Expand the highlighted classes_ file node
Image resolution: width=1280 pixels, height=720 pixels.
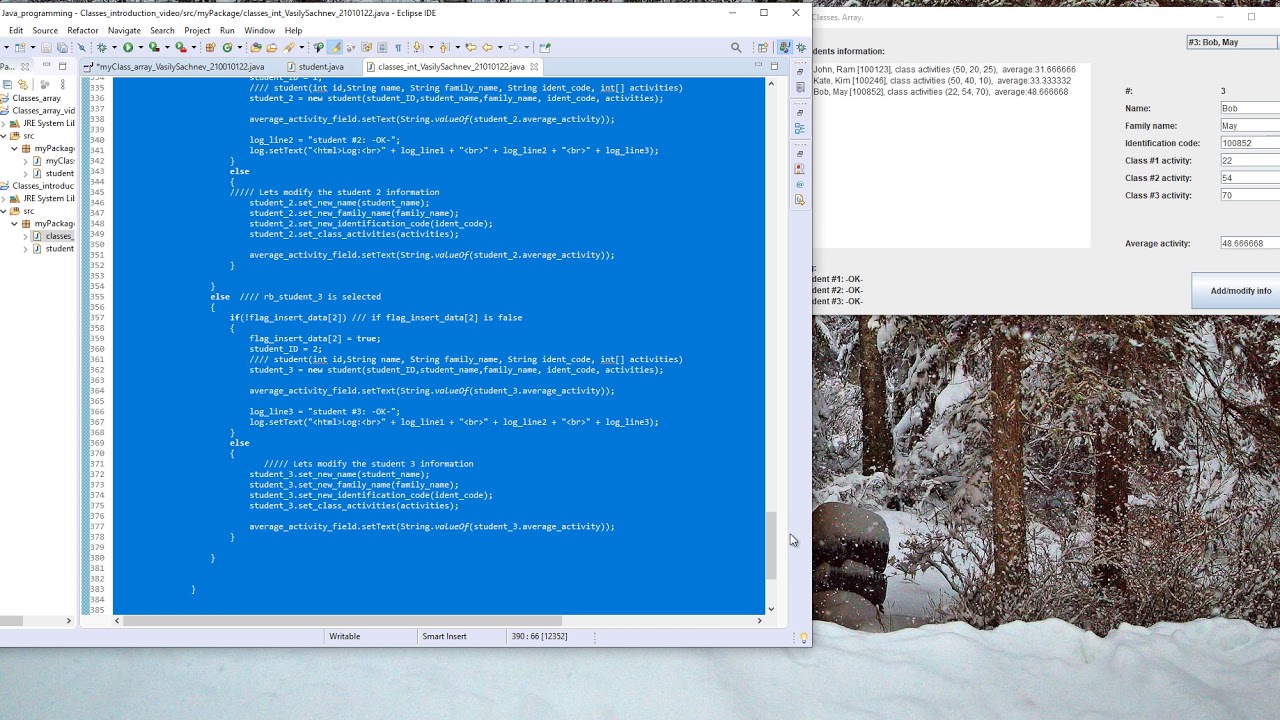(26, 236)
